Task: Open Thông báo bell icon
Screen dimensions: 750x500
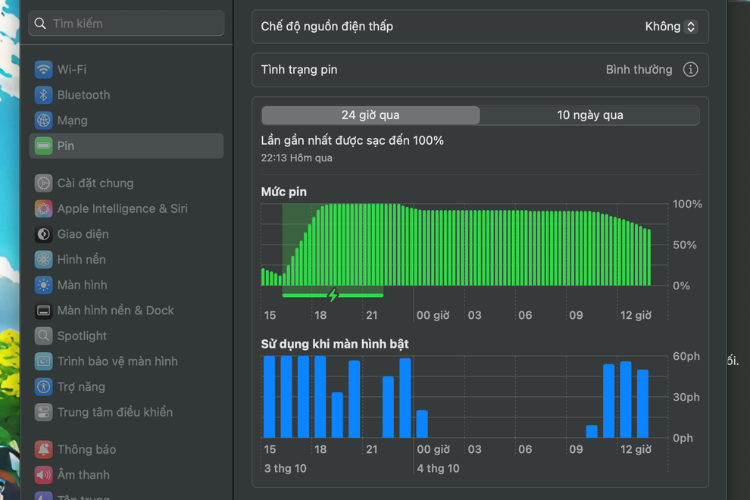Action: click(44, 449)
